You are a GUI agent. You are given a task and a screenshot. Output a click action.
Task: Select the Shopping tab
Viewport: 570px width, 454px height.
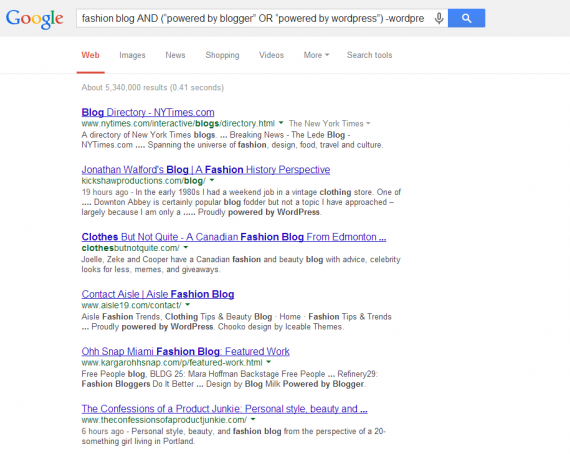(222, 55)
